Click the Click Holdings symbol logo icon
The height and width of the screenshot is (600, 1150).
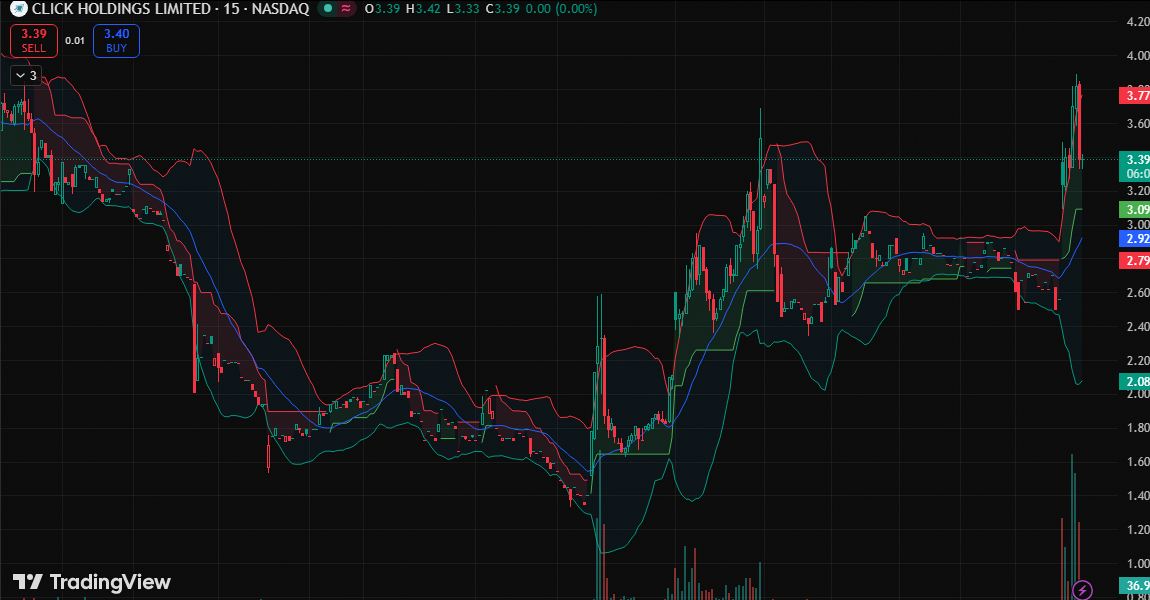(18, 9)
